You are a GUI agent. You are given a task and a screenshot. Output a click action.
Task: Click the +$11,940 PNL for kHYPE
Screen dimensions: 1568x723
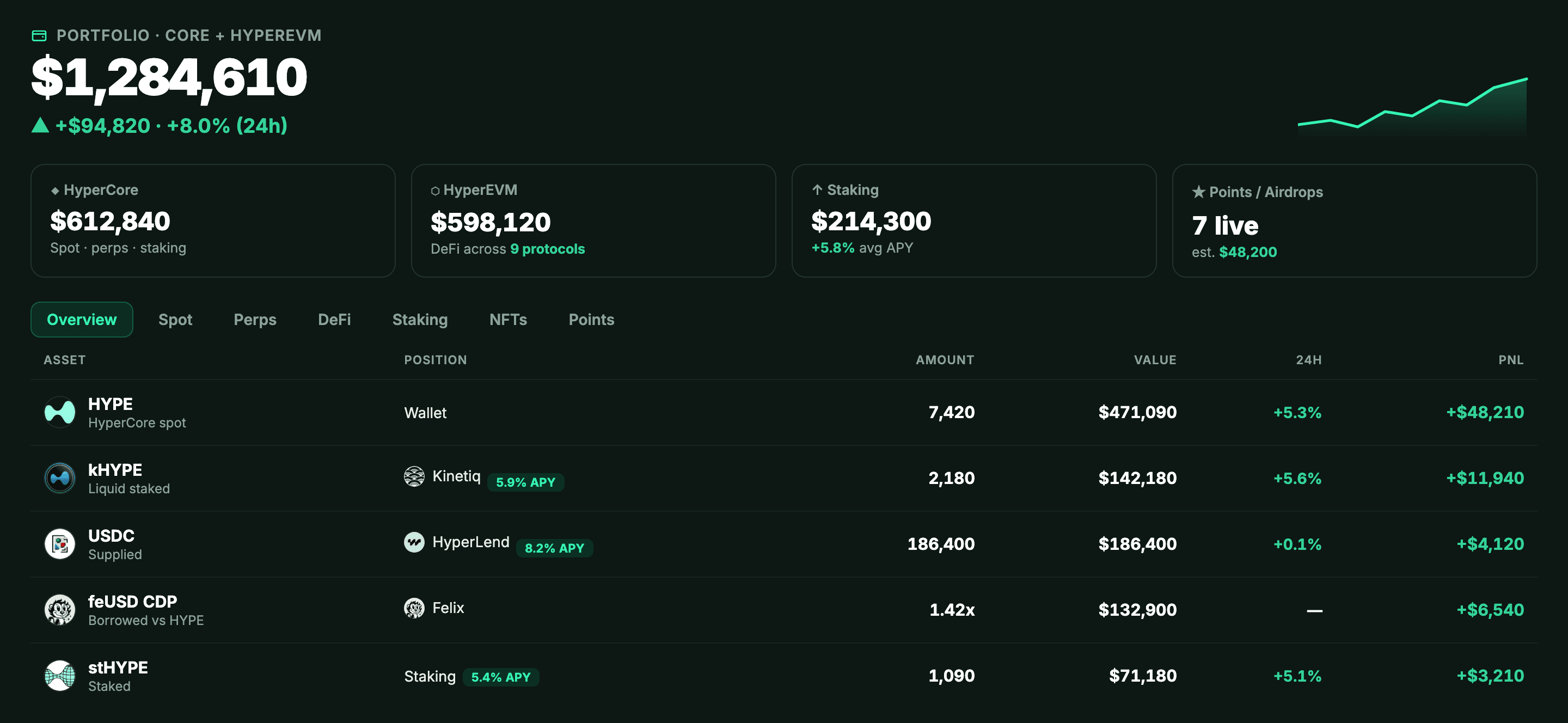(1485, 478)
